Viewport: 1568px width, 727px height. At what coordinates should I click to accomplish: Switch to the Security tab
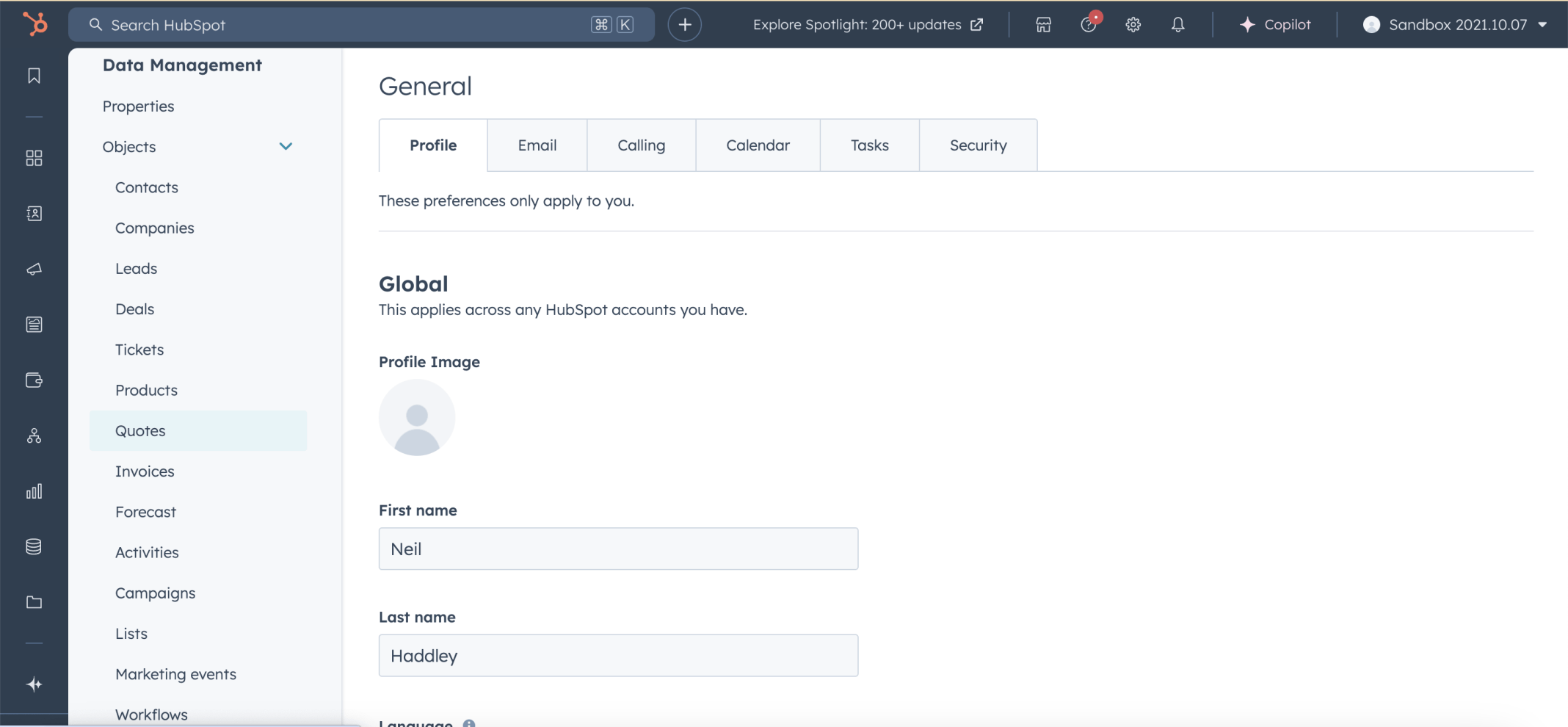point(978,145)
